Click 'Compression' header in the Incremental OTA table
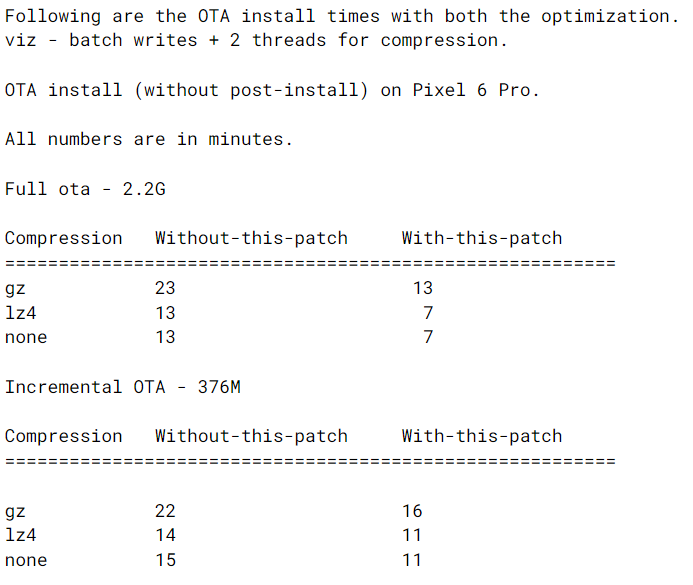Viewport: 693px width, 585px height. (x=63, y=436)
